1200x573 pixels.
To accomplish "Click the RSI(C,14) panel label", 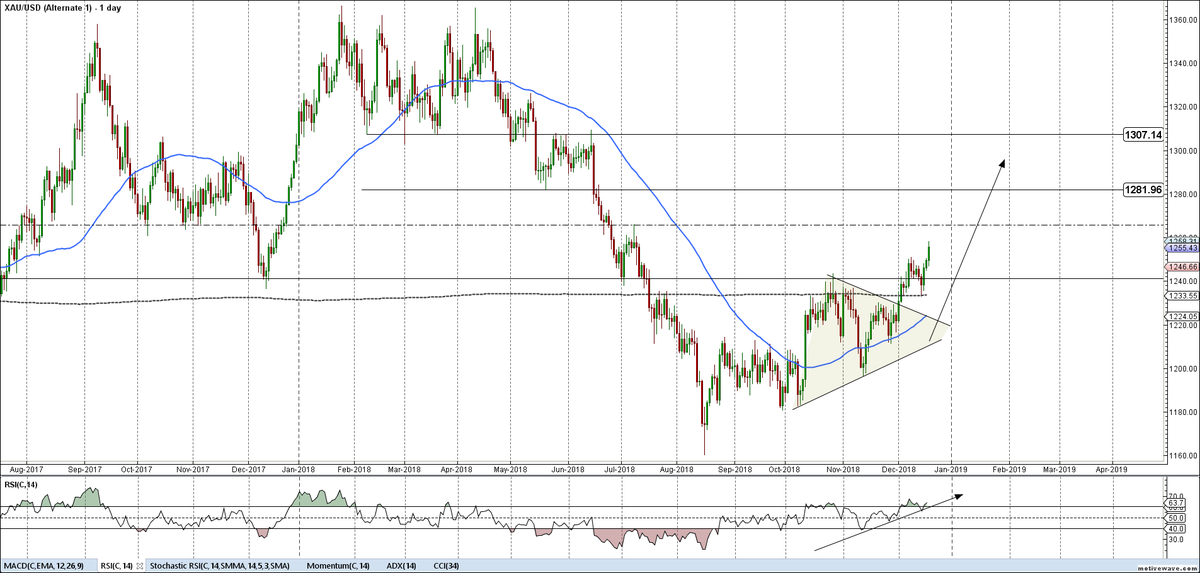I will (20, 484).
